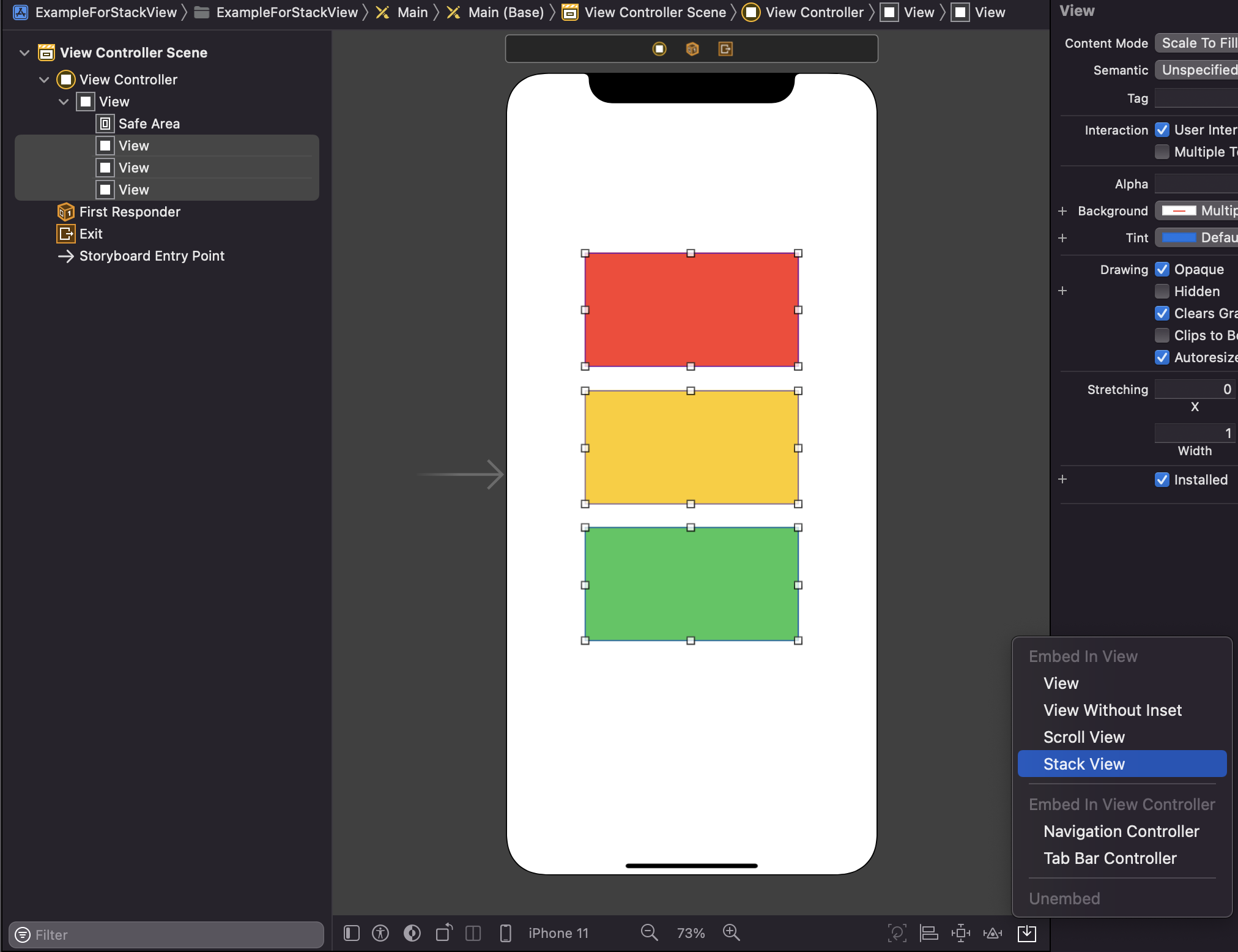The width and height of the screenshot is (1238, 952).
Task: Click the iPhone 11 device button
Action: 558,933
